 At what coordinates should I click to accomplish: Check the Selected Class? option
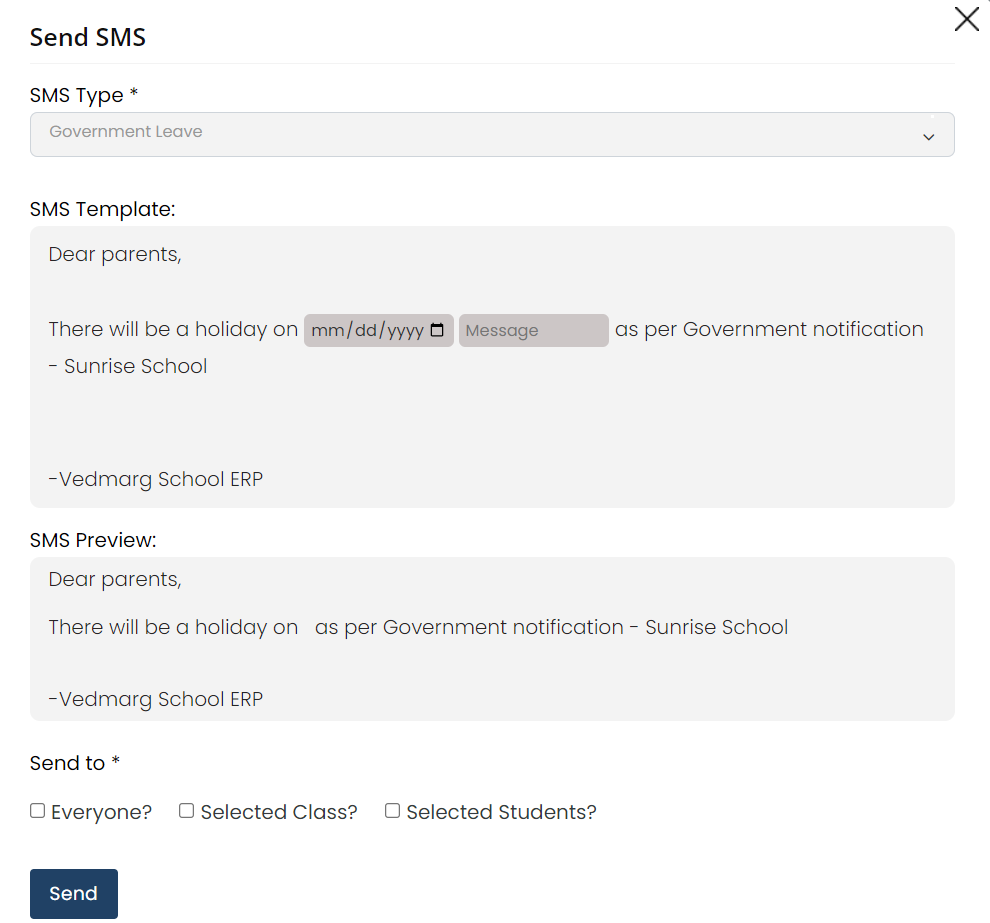pyautogui.click(x=186, y=810)
